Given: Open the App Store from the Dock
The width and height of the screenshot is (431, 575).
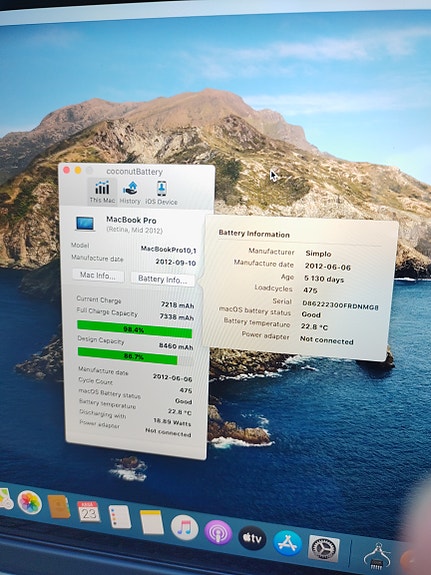Looking at the screenshot, I should [288, 543].
